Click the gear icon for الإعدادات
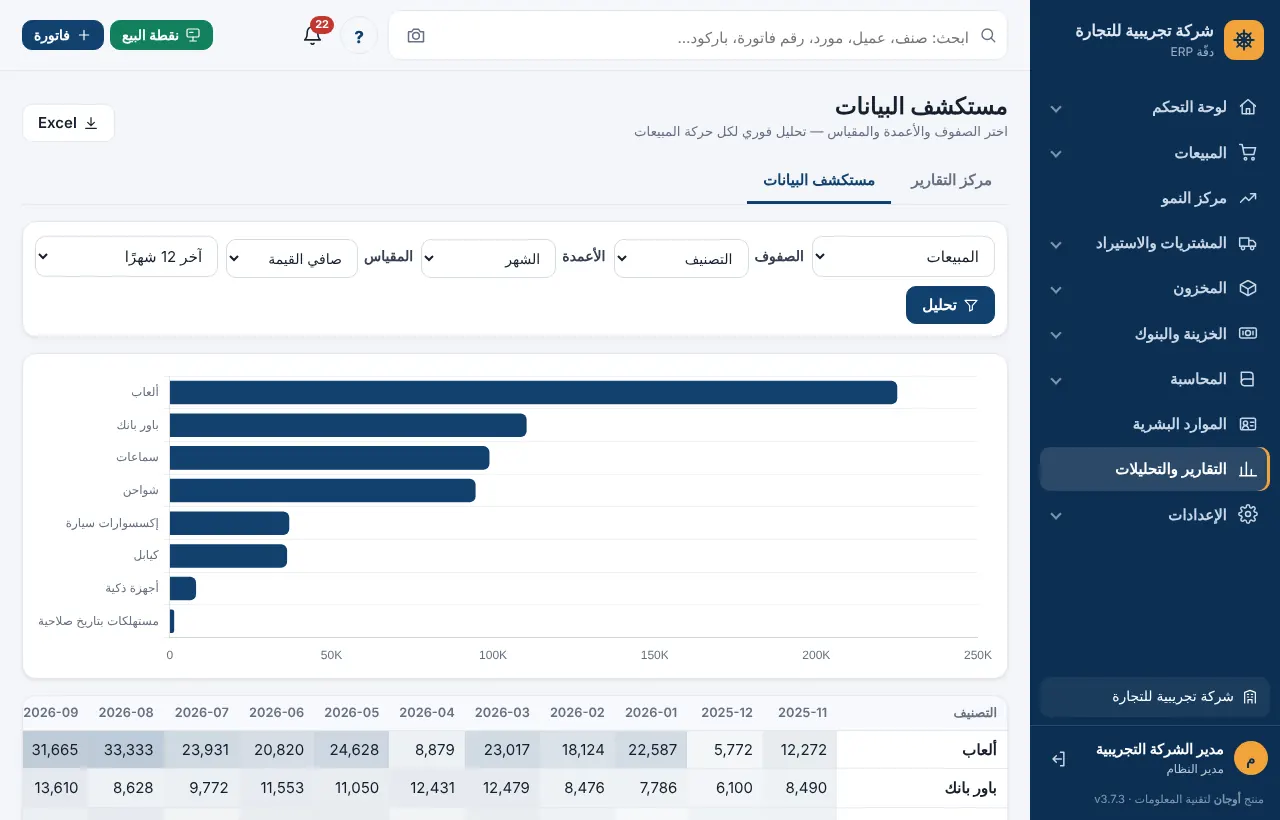This screenshot has height=820, width=1280. [x=1247, y=514]
